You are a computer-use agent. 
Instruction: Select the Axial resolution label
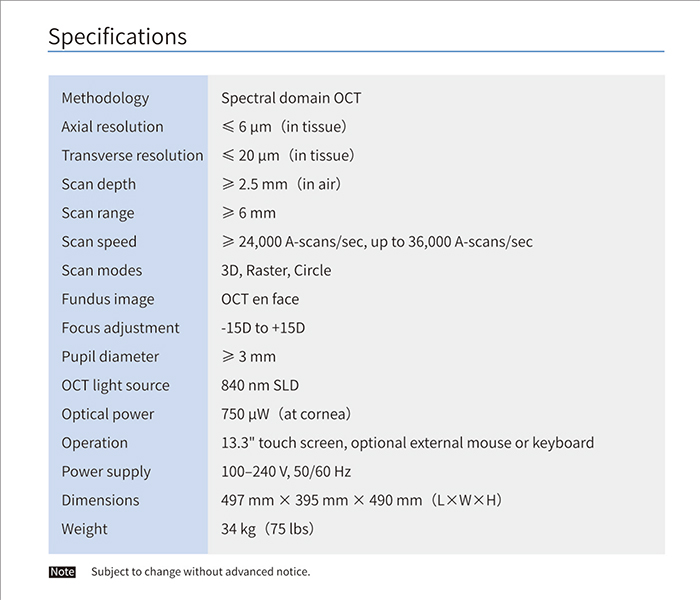(112, 127)
